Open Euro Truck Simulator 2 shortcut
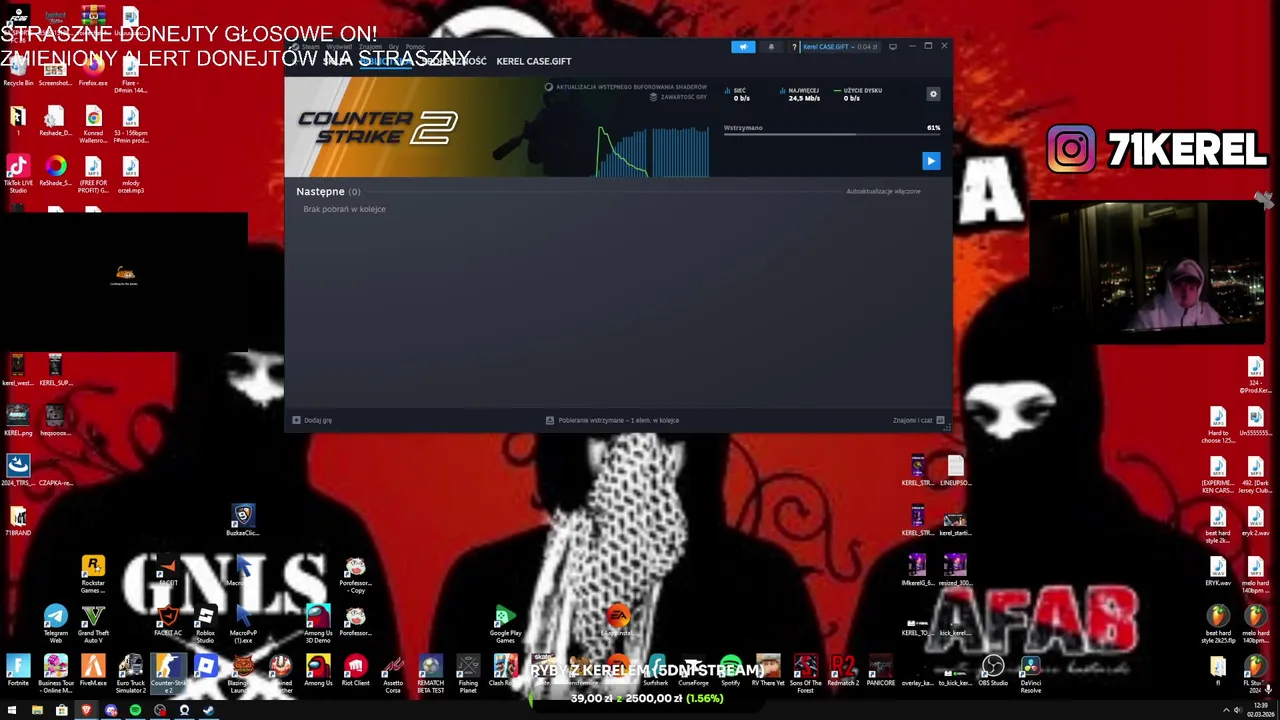1280x720 pixels. coord(131,673)
